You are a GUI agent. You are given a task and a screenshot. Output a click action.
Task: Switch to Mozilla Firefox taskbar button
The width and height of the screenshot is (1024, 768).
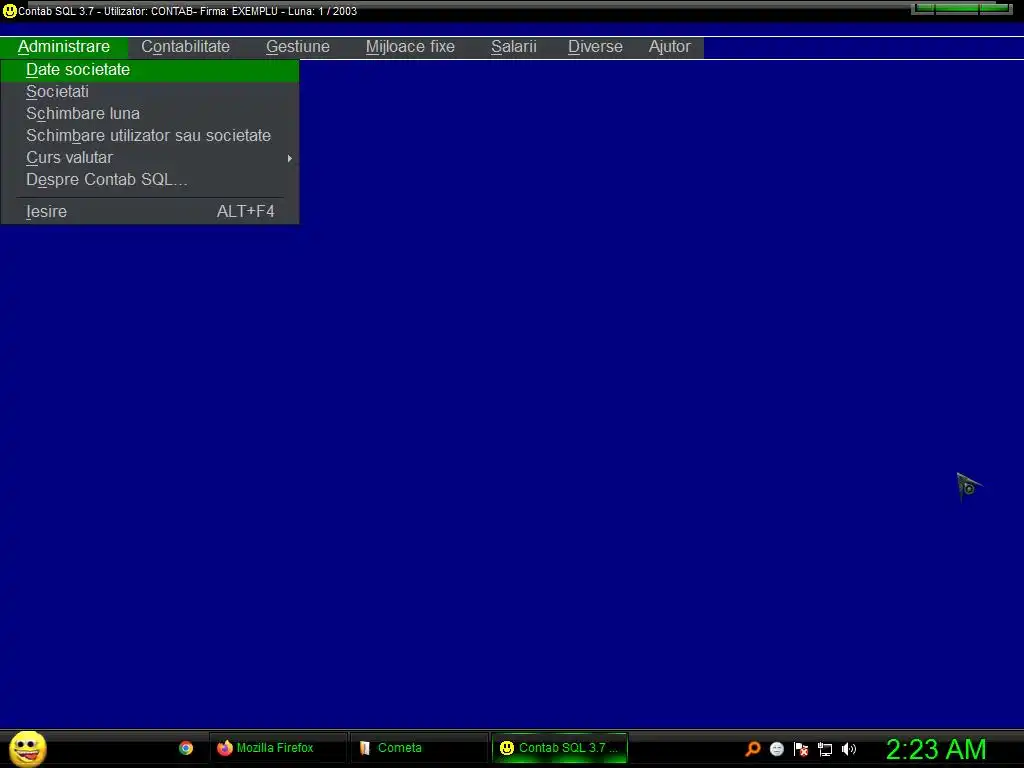click(277, 748)
